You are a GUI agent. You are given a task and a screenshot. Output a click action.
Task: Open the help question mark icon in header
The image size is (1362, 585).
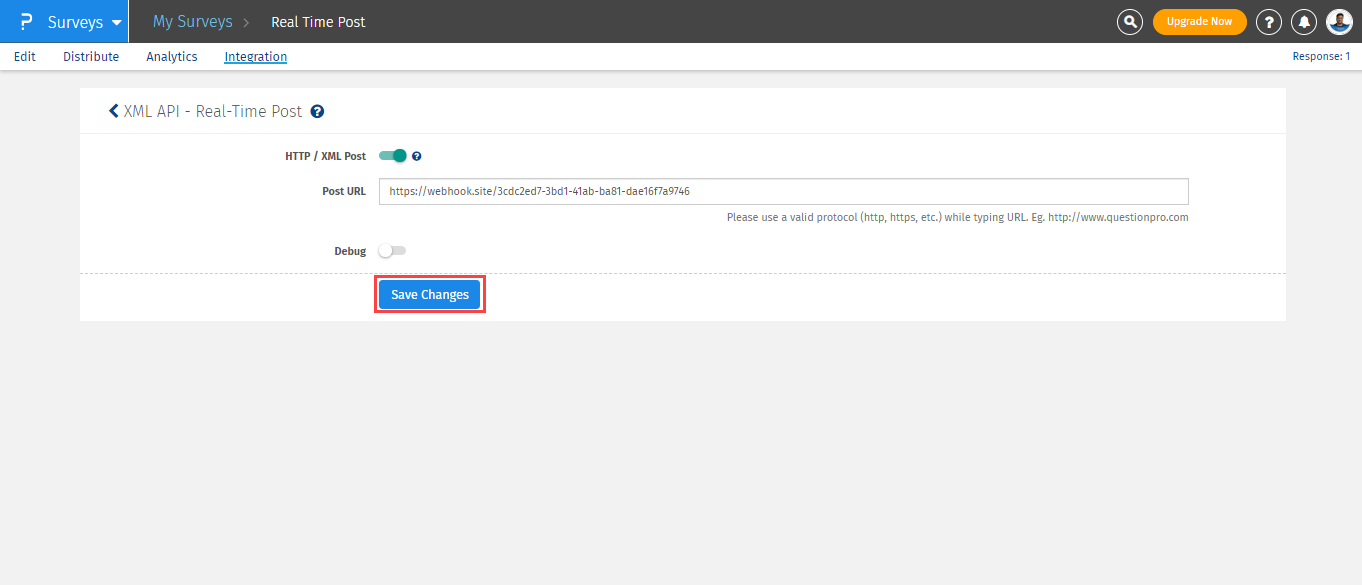pos(1269,22)
